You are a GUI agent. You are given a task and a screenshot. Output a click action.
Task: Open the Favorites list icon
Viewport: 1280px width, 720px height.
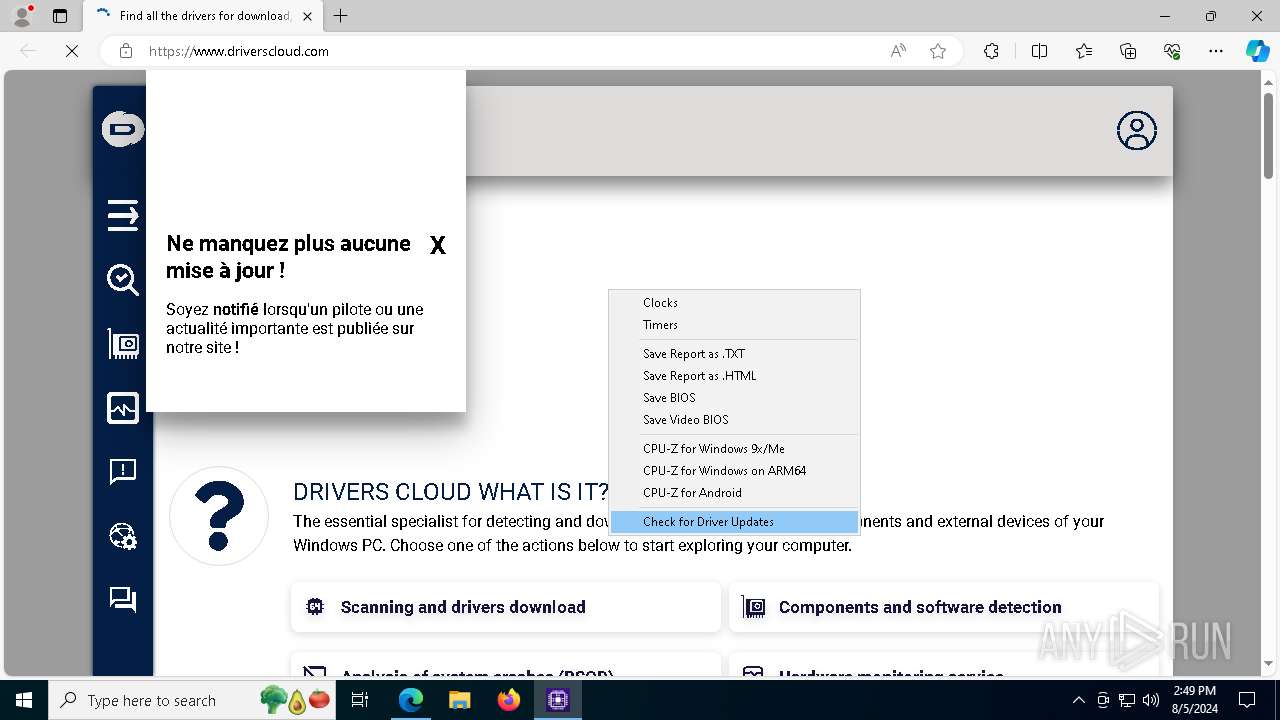[x=1084, y=51]
